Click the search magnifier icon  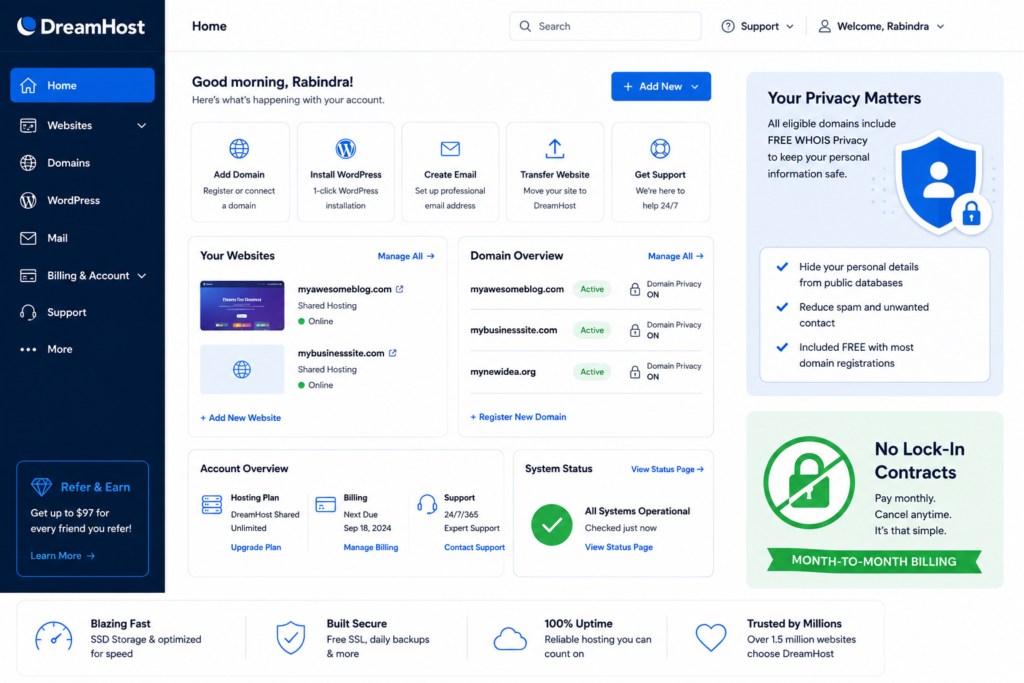525,26
